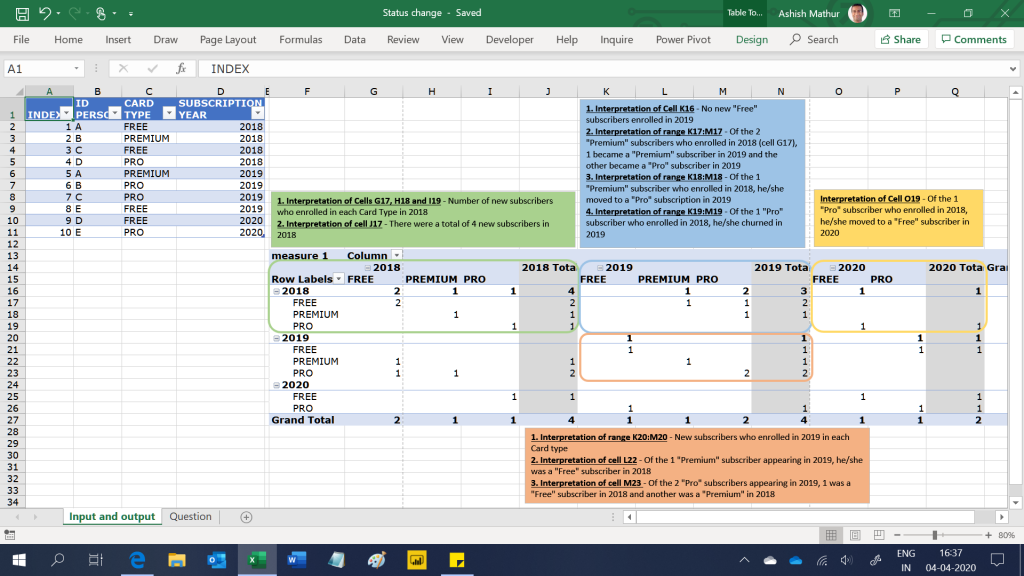The width and height of the screenshot is (1024, 576).
Task: Open Sticky Notes from the taskbar
Action: pyautogui.click(x=456, y=560)
